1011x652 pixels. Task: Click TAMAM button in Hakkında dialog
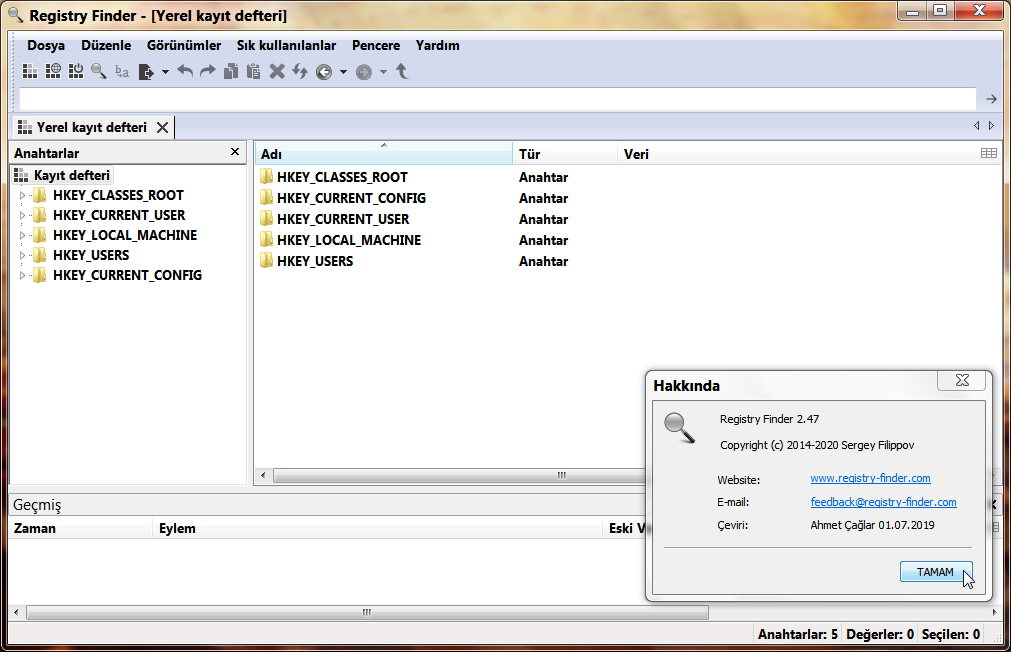[x=936, y=571]
